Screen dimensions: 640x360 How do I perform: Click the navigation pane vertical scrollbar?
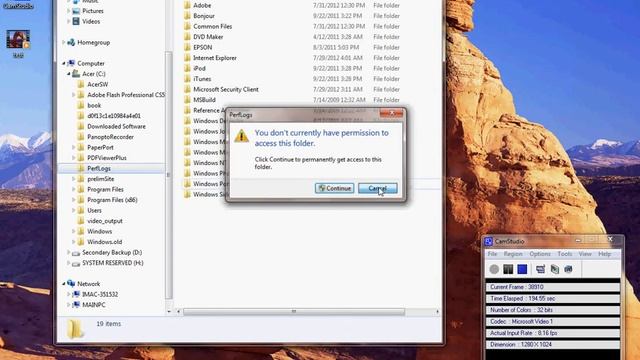(168, 175)
